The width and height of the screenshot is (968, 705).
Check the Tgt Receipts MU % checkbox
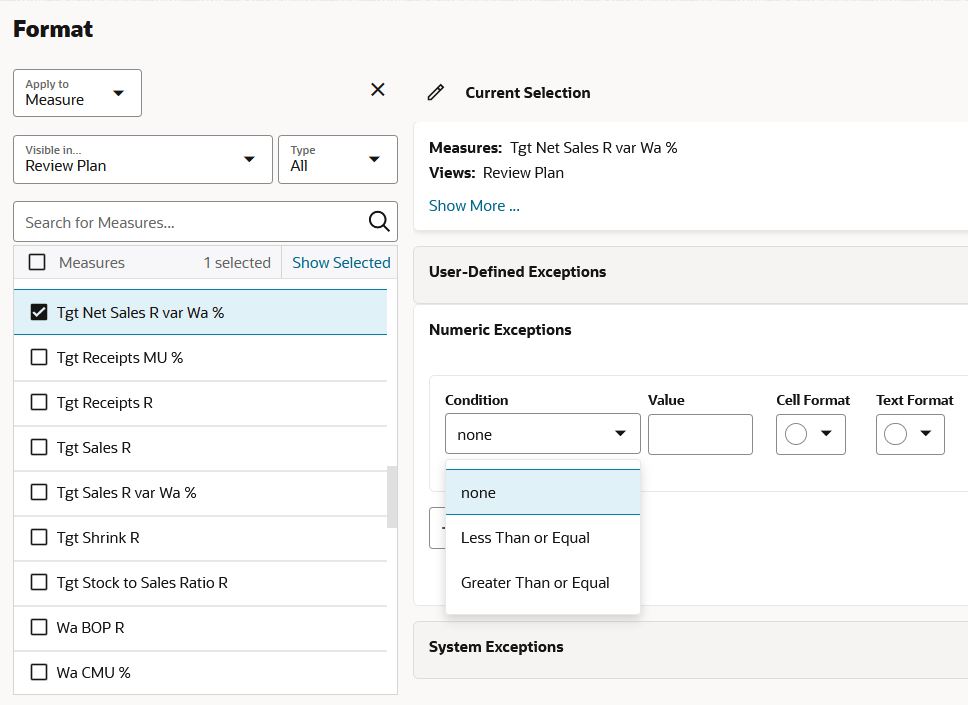click(x=39, y=357)
